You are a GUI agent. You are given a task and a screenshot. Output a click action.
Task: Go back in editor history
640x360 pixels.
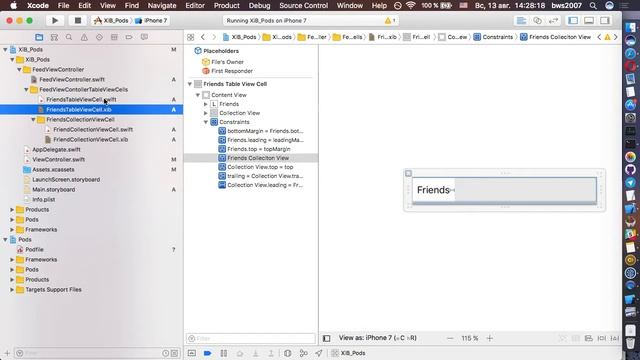click(x=203, y=37)
